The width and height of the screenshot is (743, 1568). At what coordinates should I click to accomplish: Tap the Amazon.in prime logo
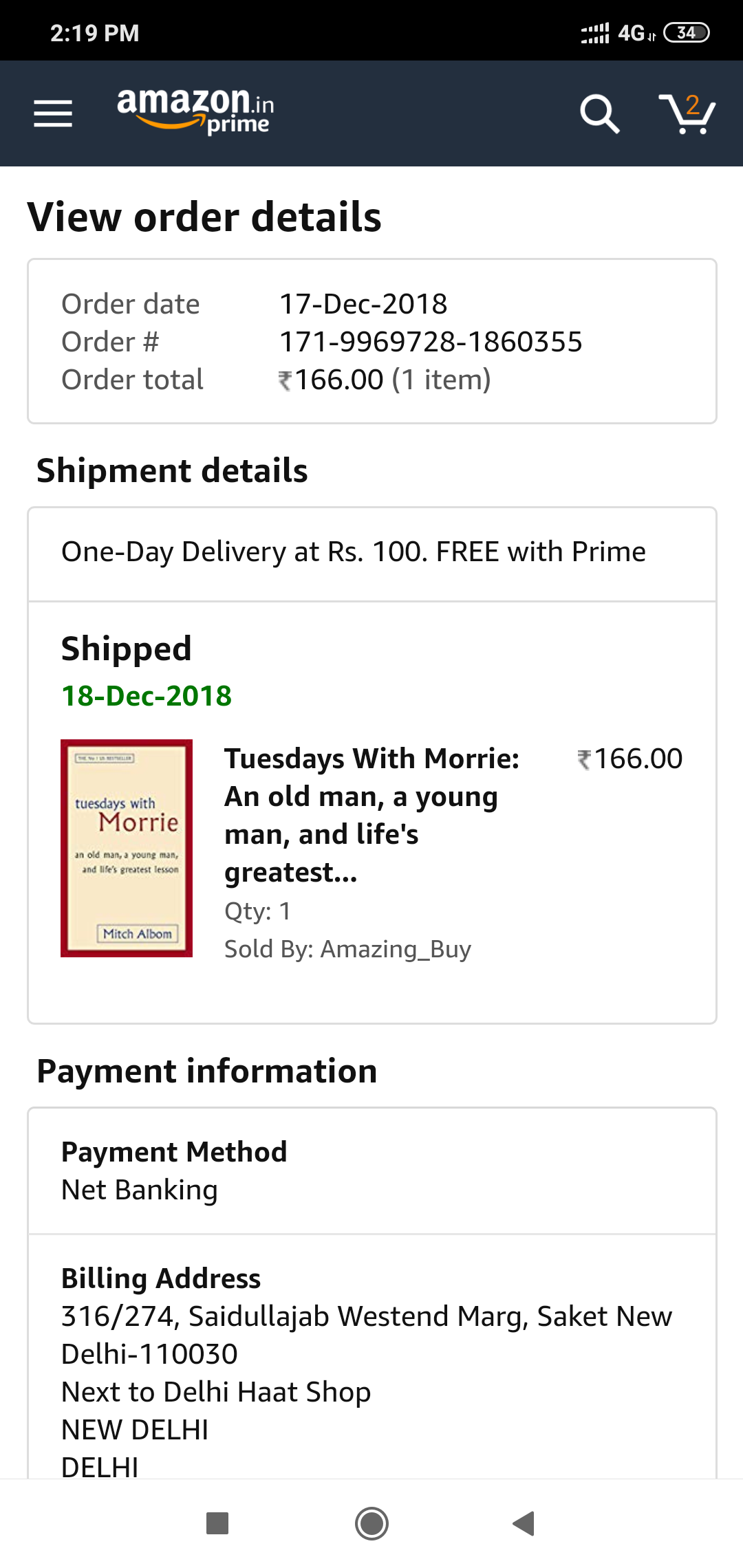click(195, 111)
